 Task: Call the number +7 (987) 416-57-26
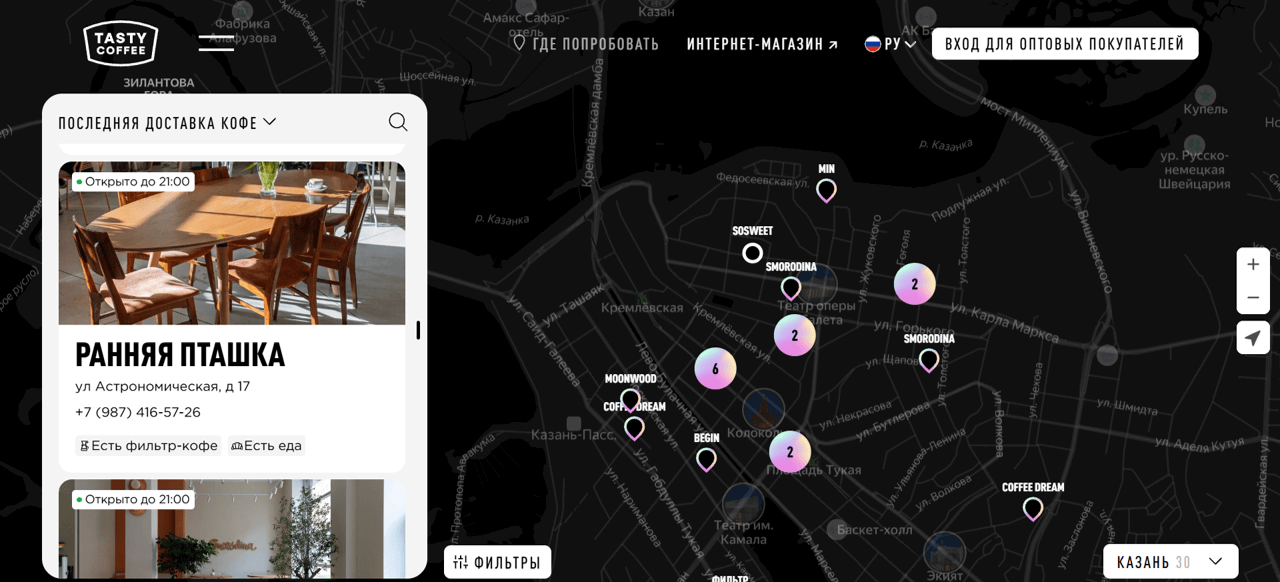[x=138, y=412]
